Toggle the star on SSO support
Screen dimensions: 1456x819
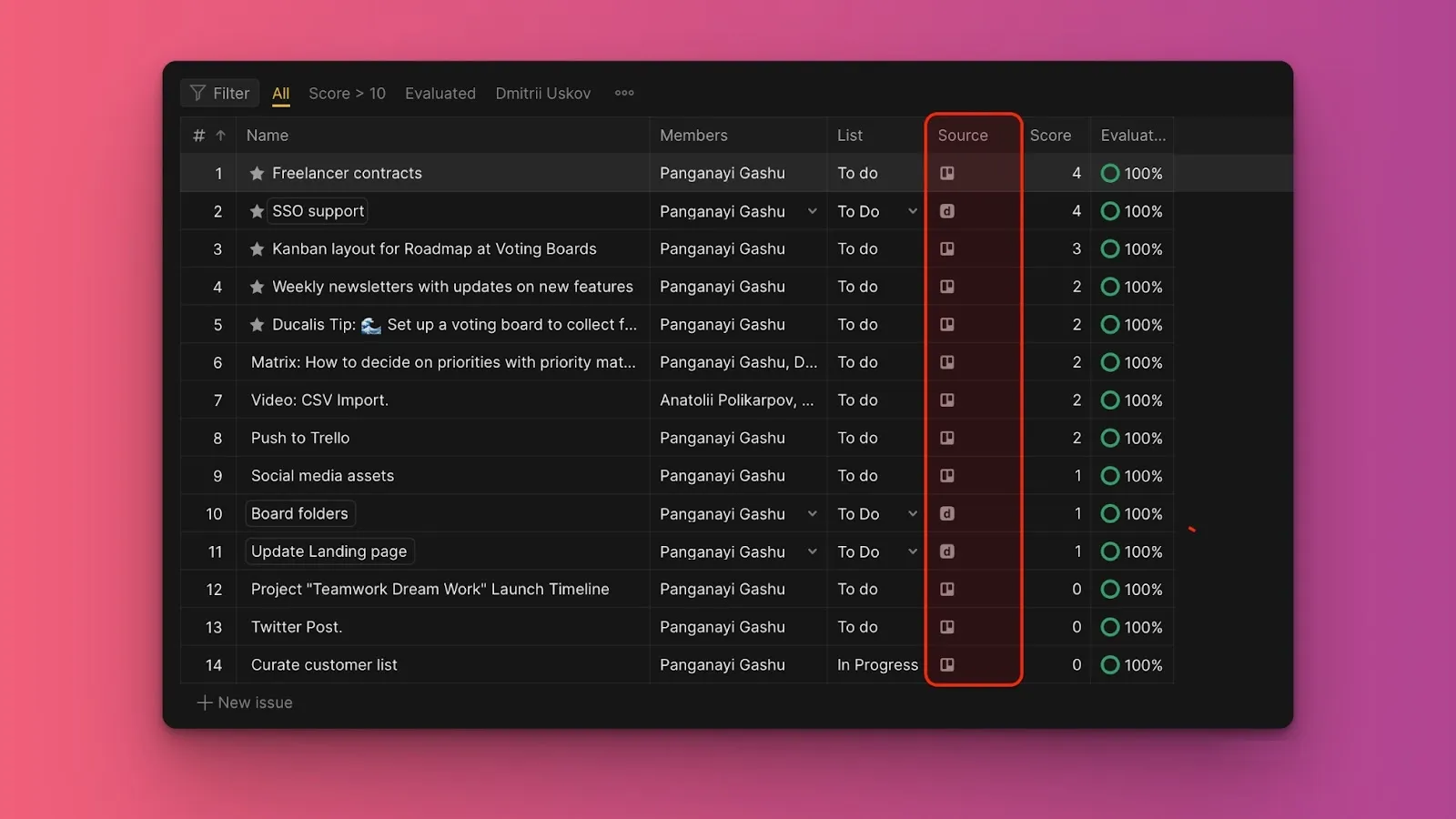tap(256, 210)
